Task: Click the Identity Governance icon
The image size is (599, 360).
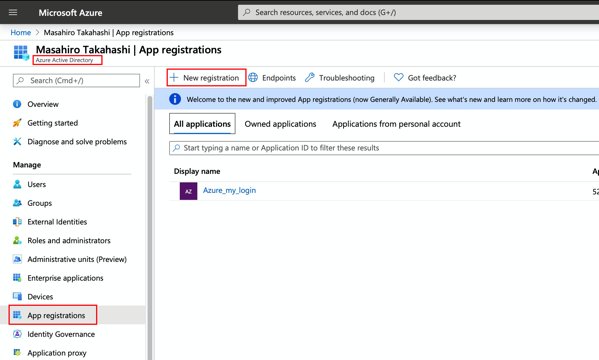Action: pyautogui.click(x=17, y=334)
